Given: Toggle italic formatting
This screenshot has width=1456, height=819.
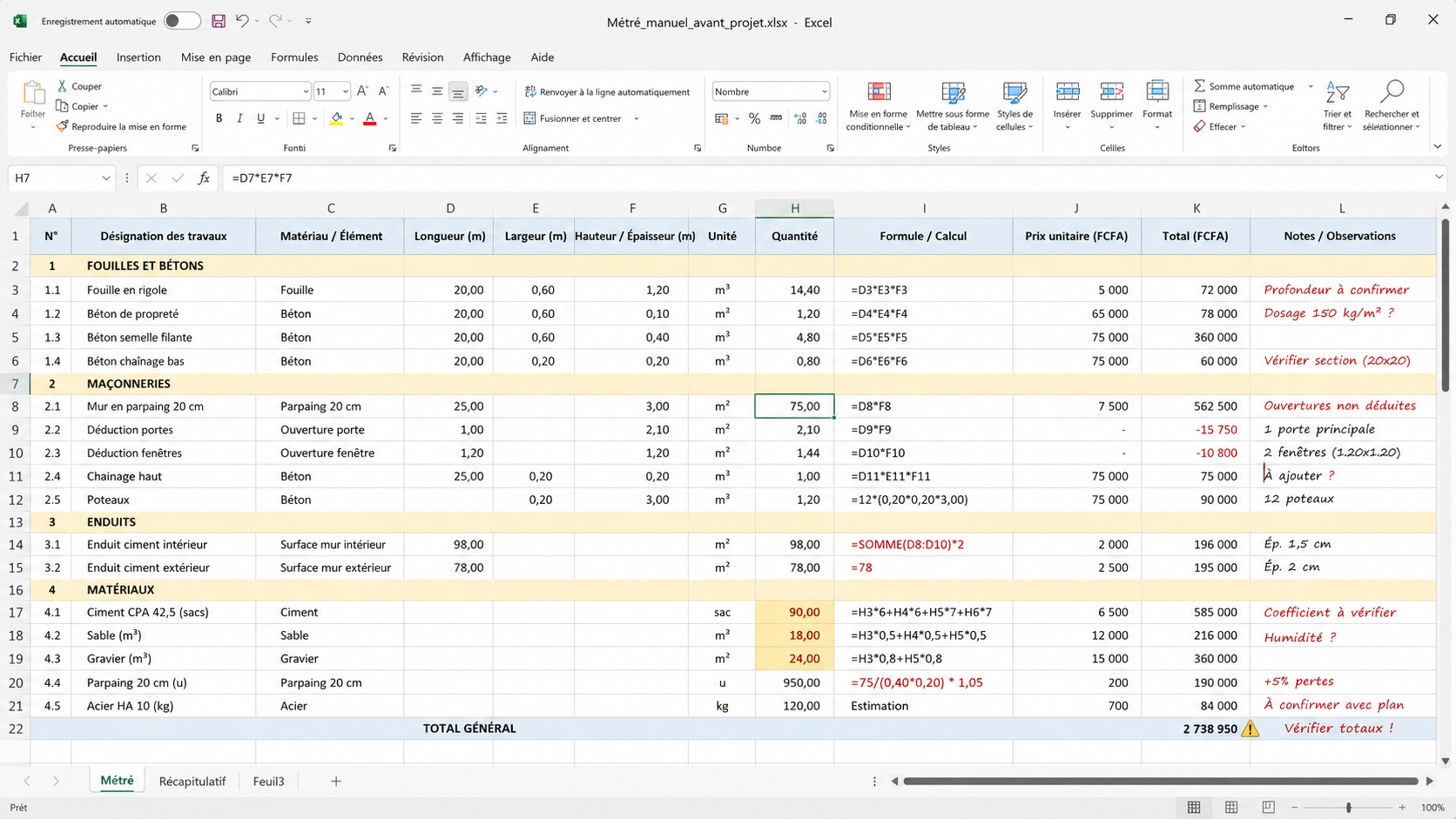Looking at the screenshot, I should coord(239,118).
